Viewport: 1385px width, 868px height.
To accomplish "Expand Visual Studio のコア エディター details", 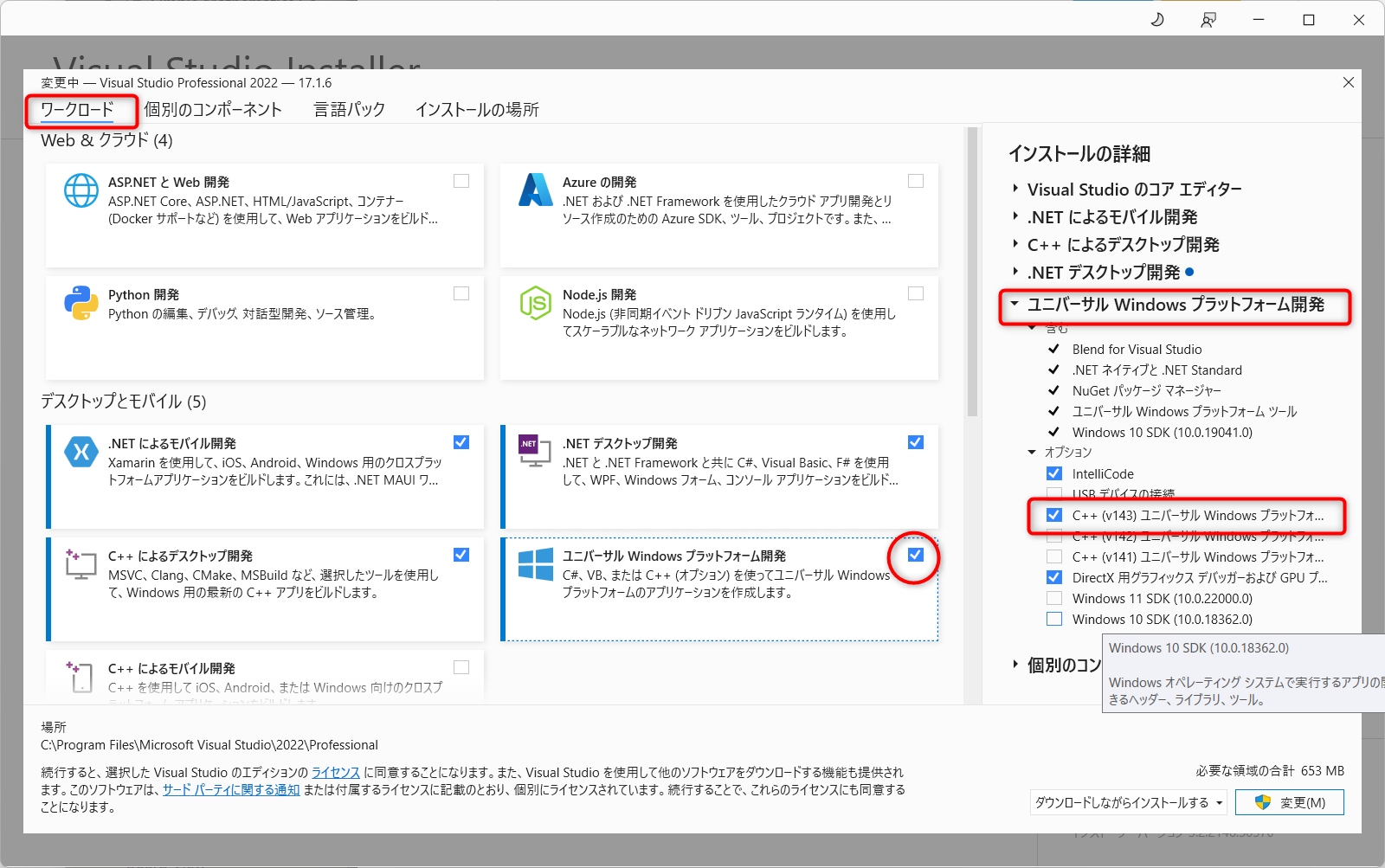I will point(1015,189).
